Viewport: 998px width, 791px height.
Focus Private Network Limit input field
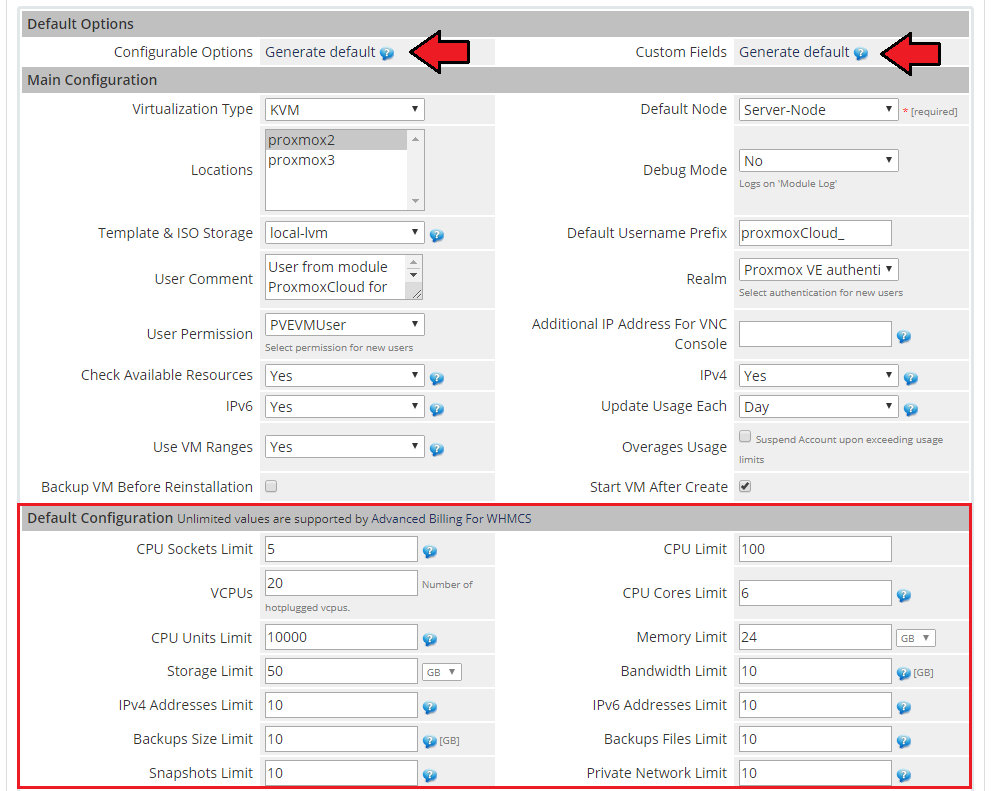[815, 773]
